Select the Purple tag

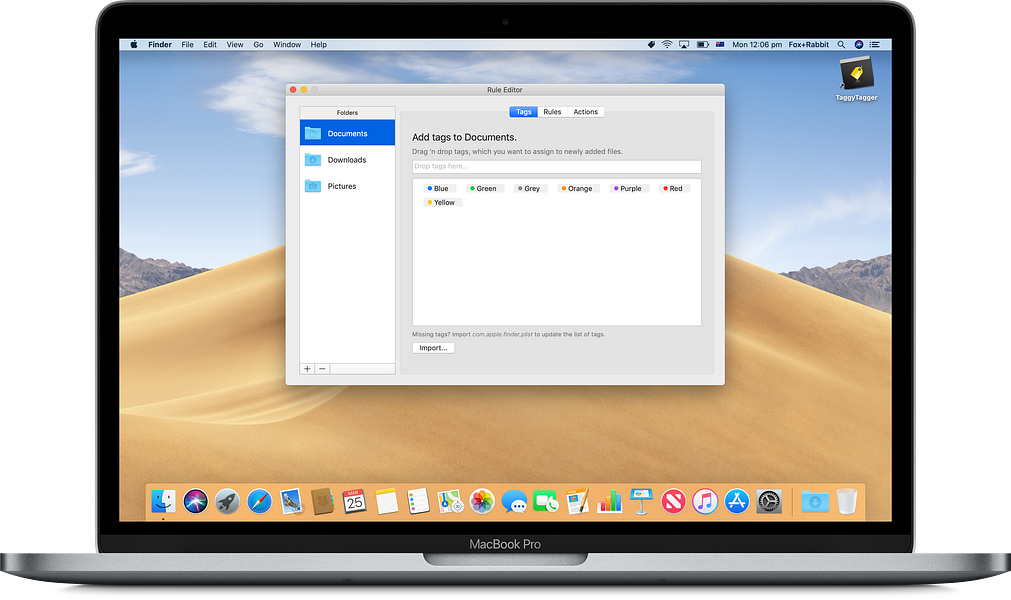(629, 188)
